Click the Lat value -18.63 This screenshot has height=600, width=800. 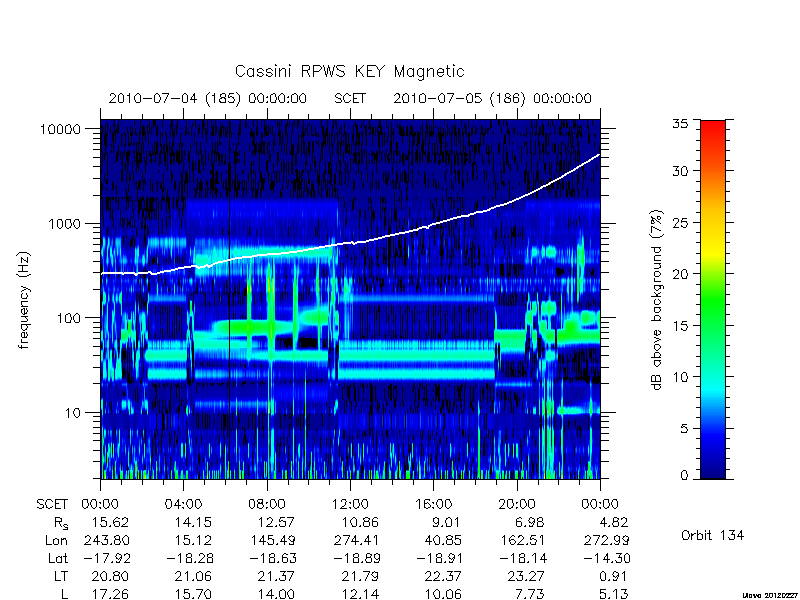[x=273, y=559]
